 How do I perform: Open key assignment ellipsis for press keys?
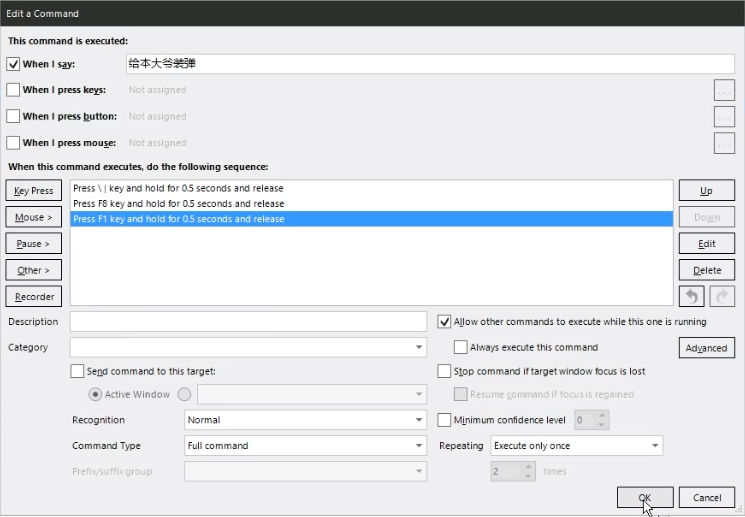point(725,90)
